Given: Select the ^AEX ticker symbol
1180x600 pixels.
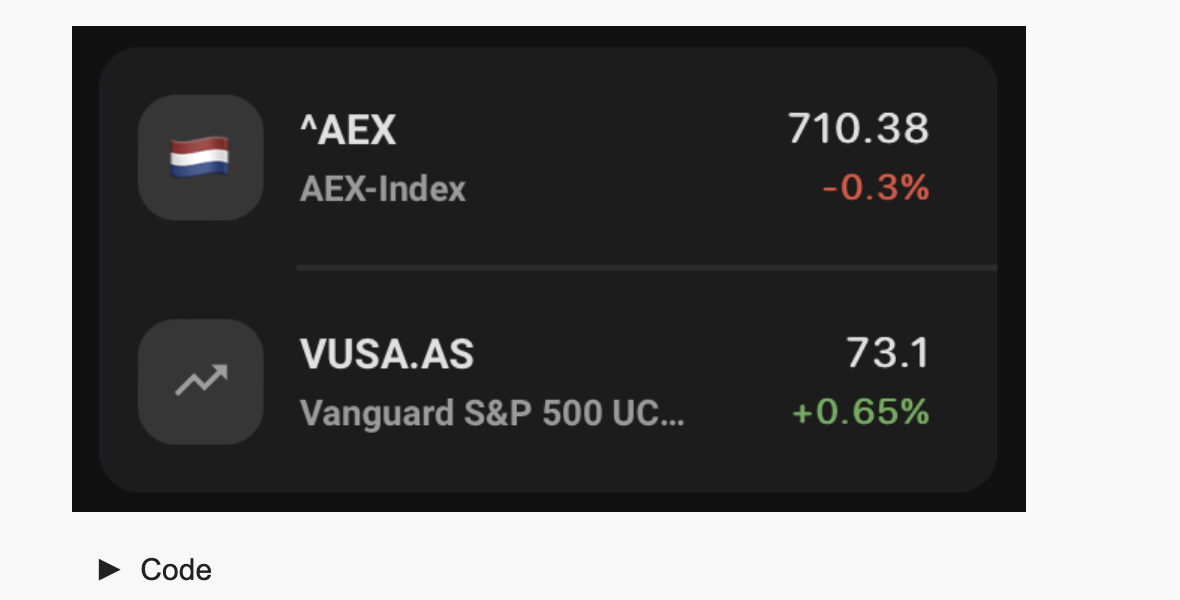Looking at the screenshot, I should coord(348,129).
